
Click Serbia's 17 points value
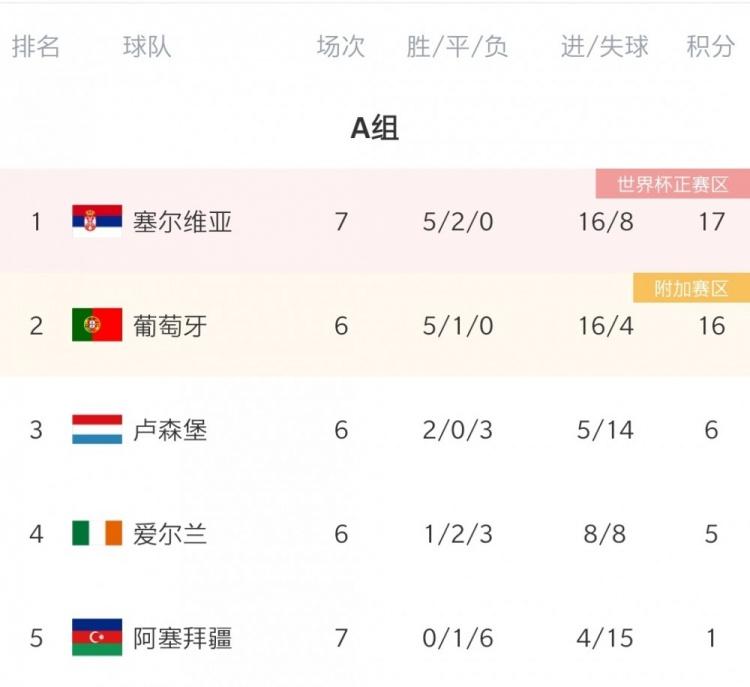[711, 221]
